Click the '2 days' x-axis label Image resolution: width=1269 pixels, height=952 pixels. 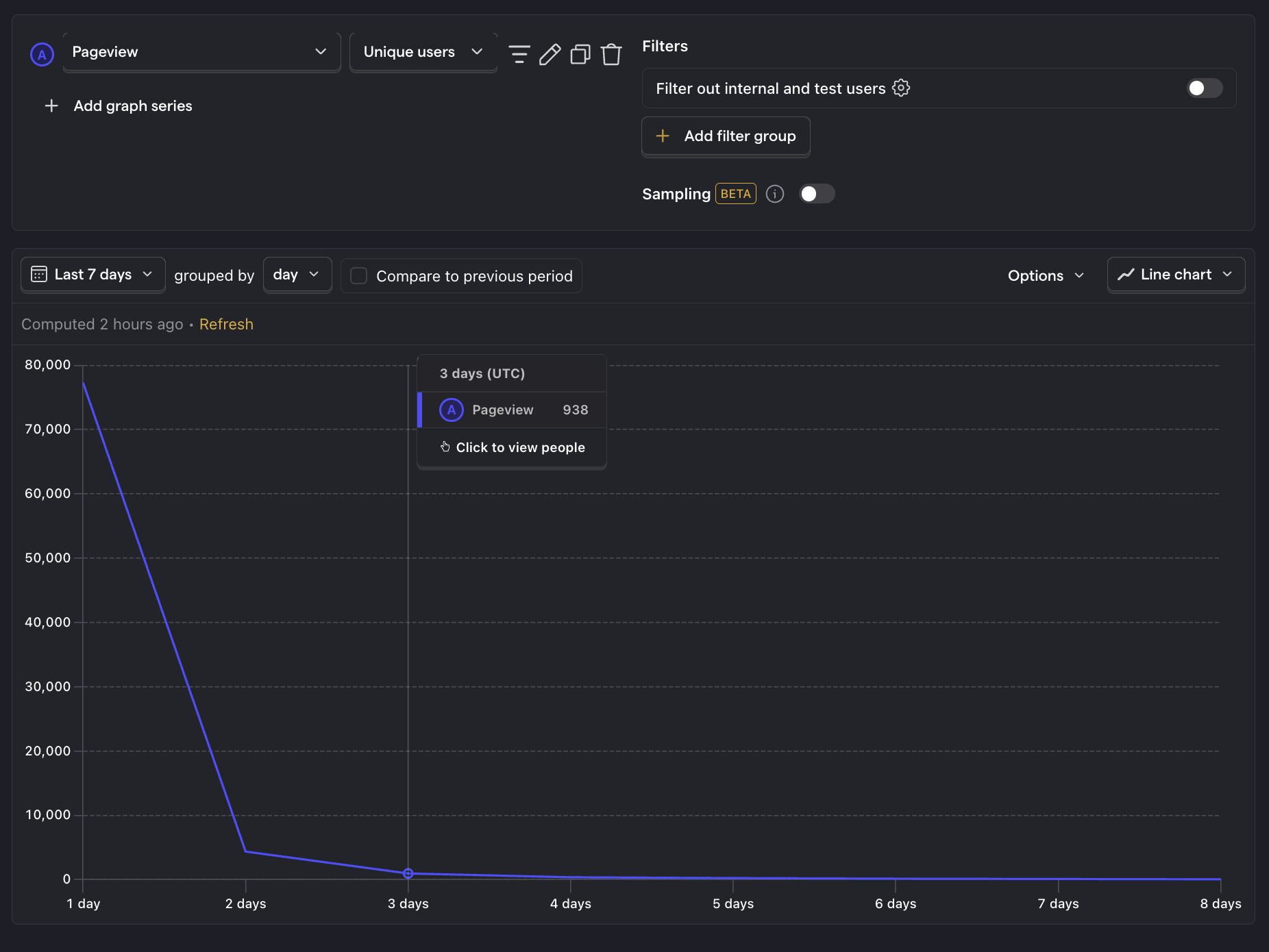(x=245, y=903)
